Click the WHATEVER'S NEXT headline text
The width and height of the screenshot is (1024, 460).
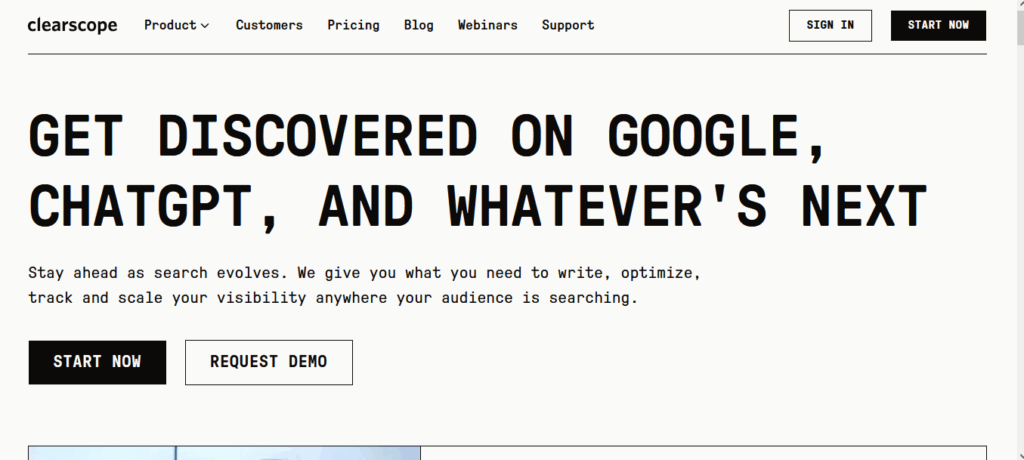click(x=687, y=205)
